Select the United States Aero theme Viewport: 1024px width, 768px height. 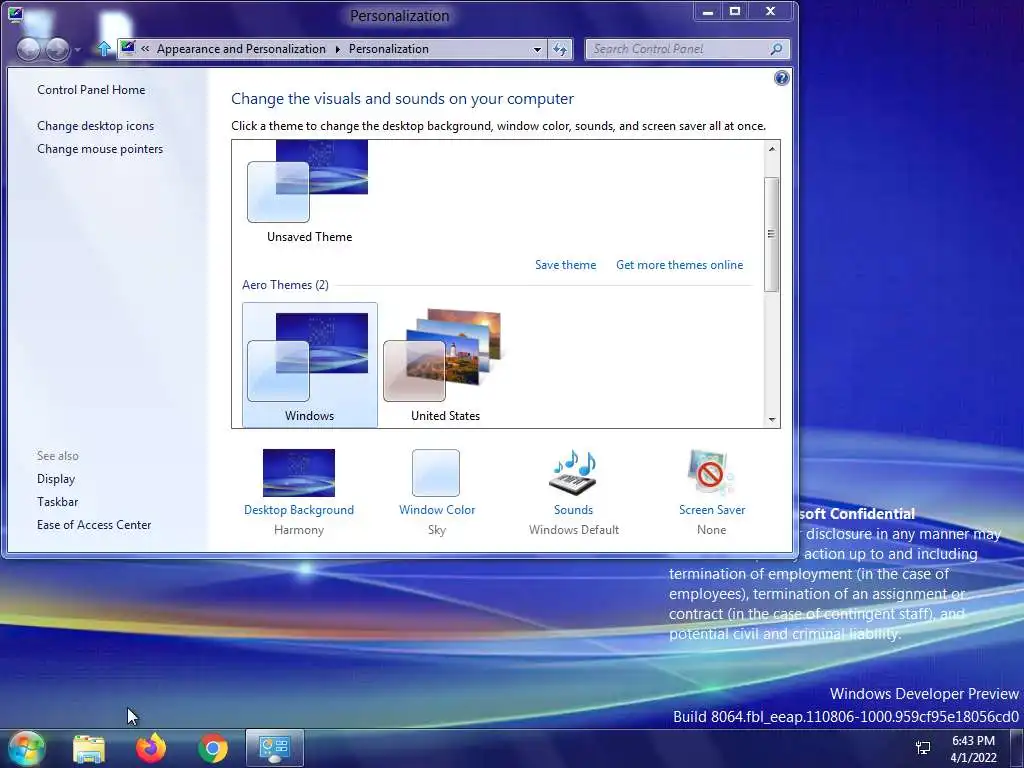click(445, 364)
